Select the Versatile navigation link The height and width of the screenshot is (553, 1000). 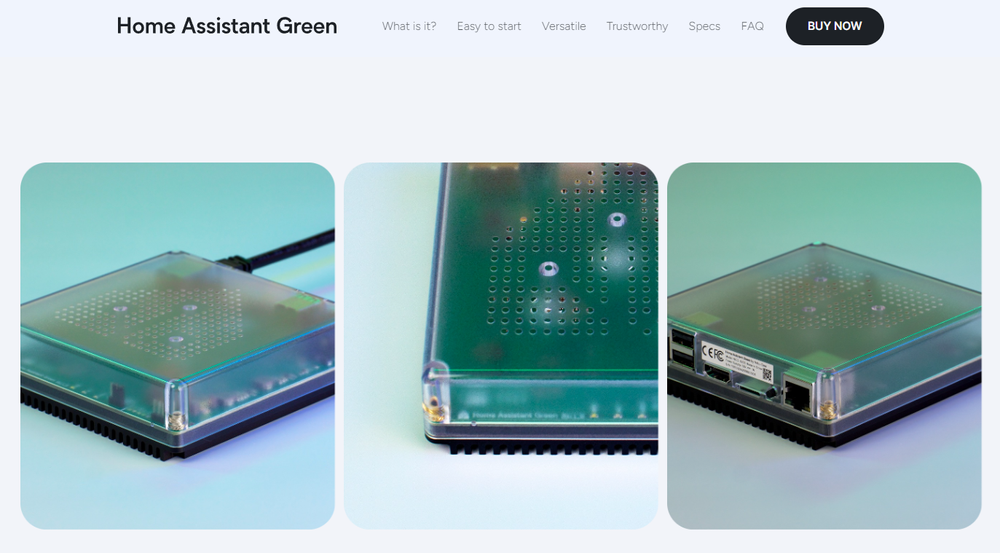point(564,26)
